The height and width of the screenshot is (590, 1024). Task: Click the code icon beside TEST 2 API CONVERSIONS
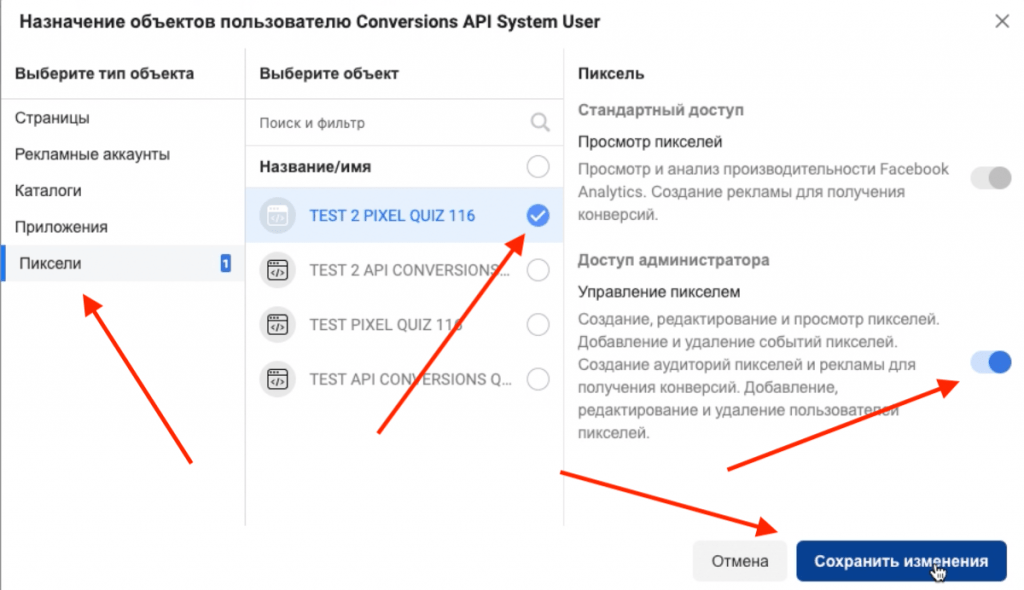tap(279, 270)
